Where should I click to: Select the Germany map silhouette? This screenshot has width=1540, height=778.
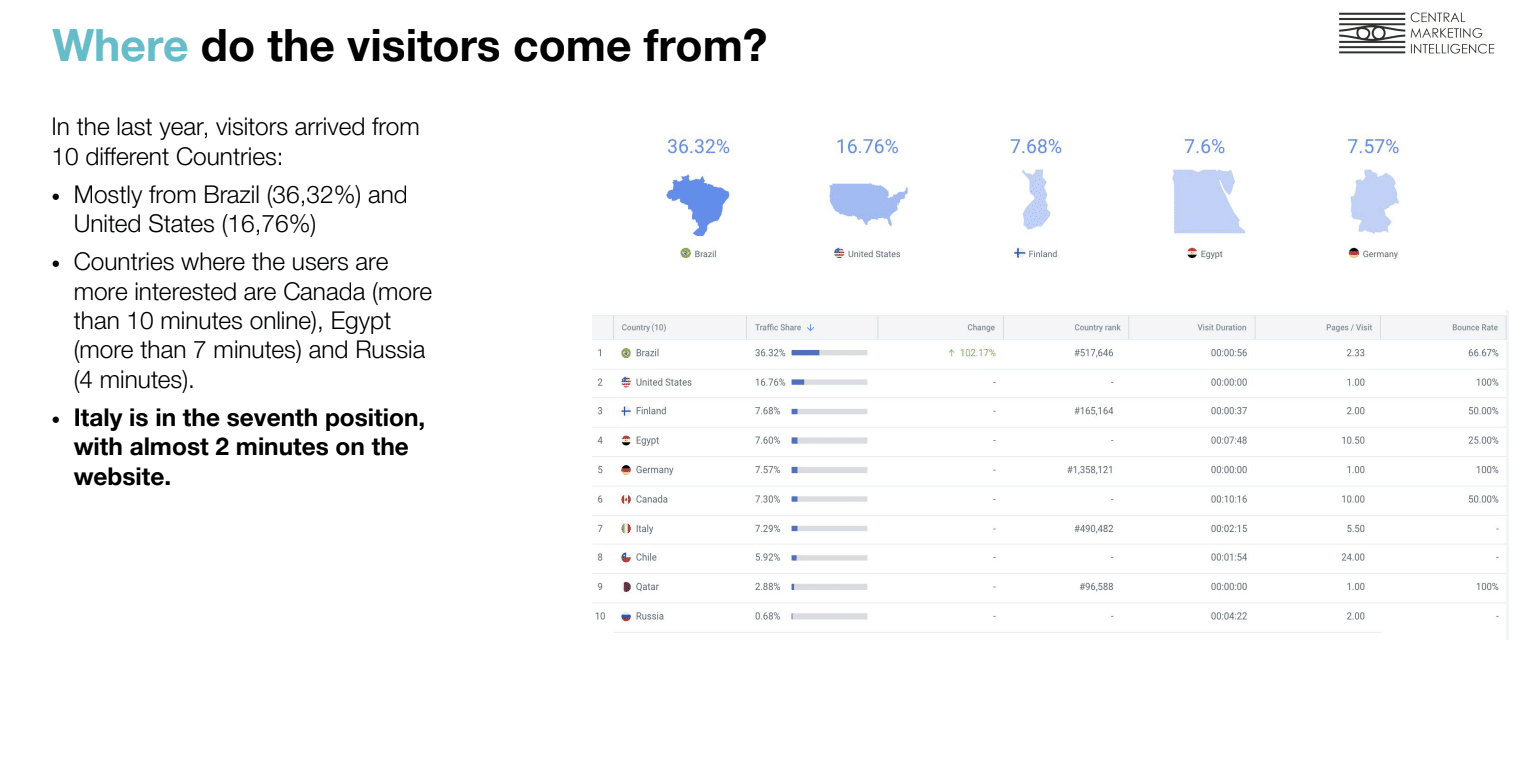(1373, 201)
